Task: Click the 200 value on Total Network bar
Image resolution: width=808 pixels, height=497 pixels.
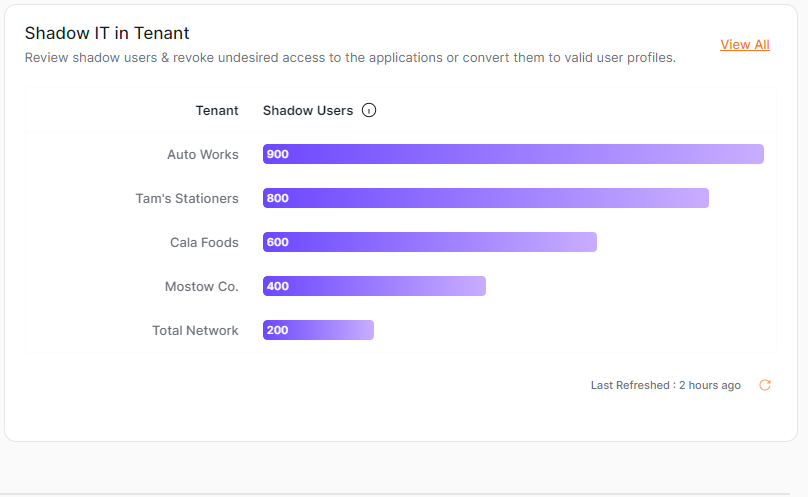Action: 278,330
